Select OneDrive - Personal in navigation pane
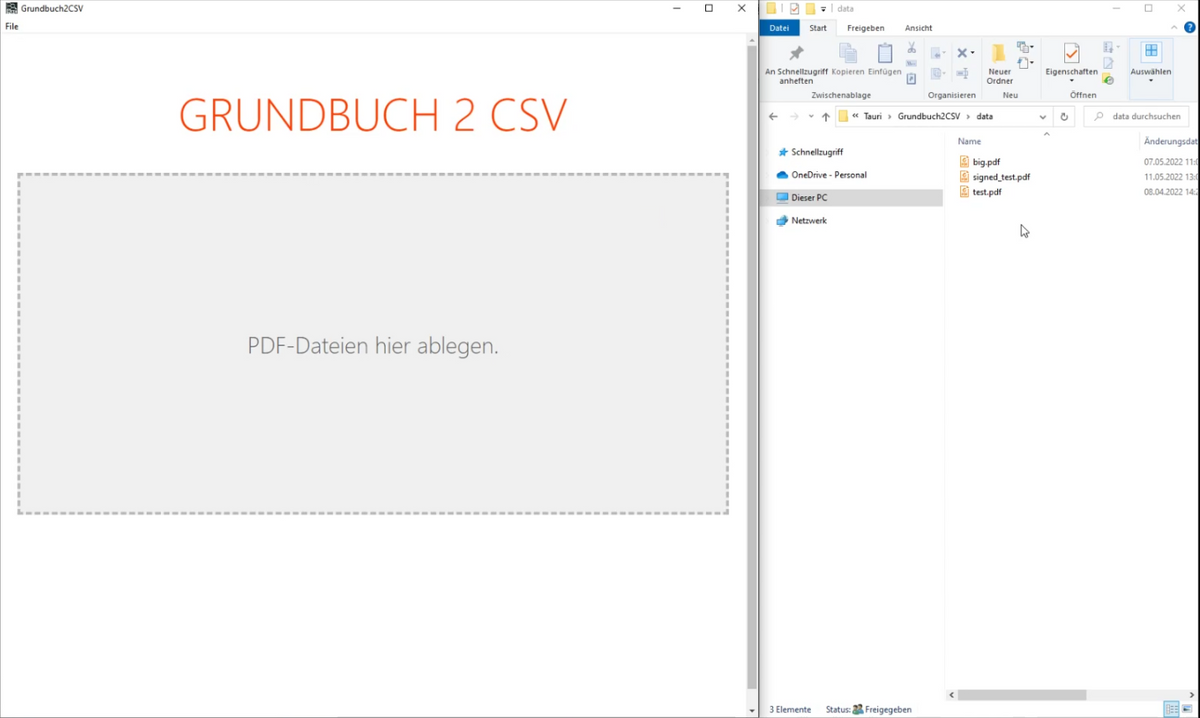The image size is (1200, 718). tap(828, 175)
